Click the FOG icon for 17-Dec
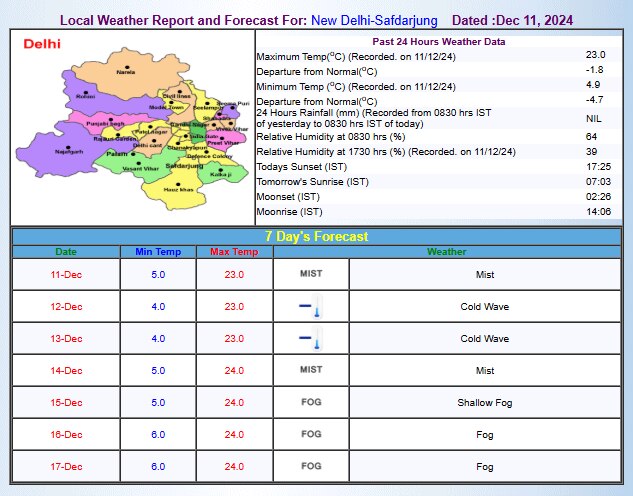 click(311, 466)
